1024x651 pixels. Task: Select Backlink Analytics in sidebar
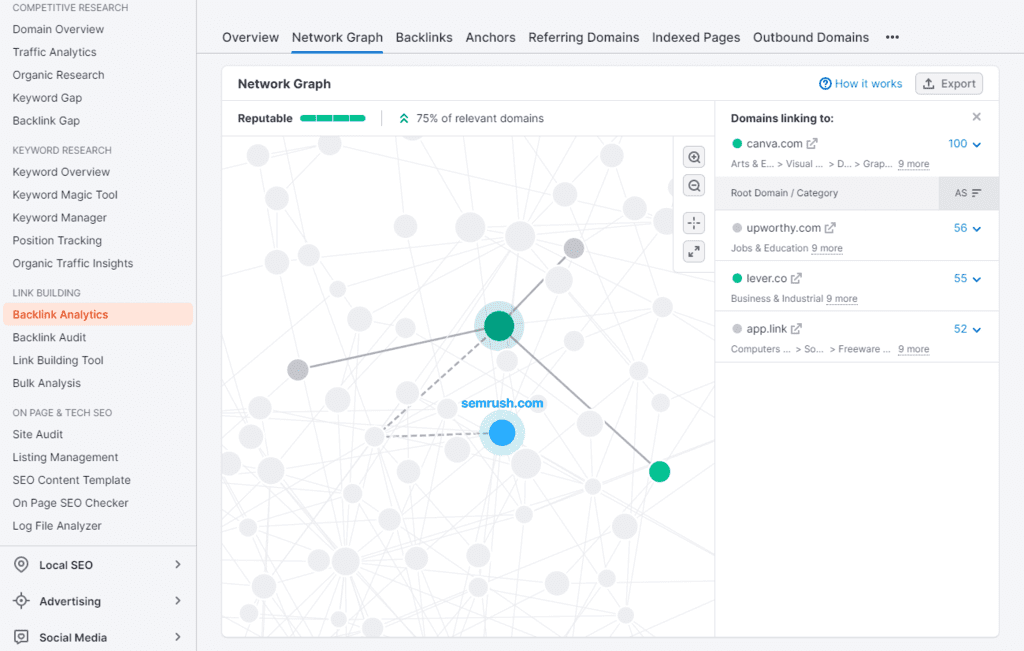tap(98, 314)
